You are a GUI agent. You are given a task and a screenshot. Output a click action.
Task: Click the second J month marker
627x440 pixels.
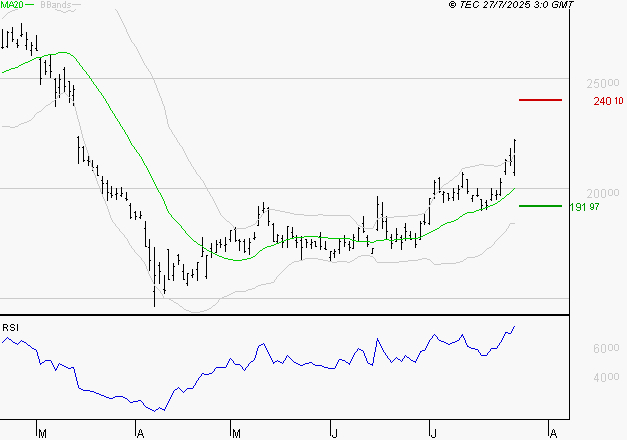(433, 434)
